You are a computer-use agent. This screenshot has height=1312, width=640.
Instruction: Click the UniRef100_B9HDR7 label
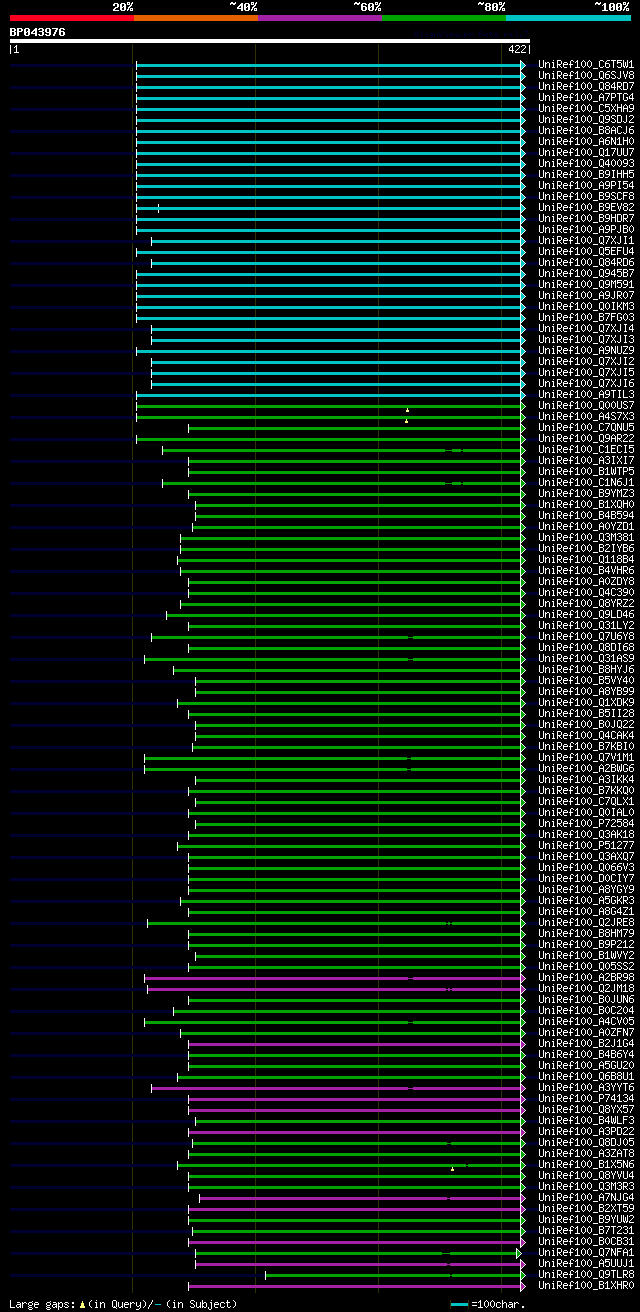[x=586, y=218]
